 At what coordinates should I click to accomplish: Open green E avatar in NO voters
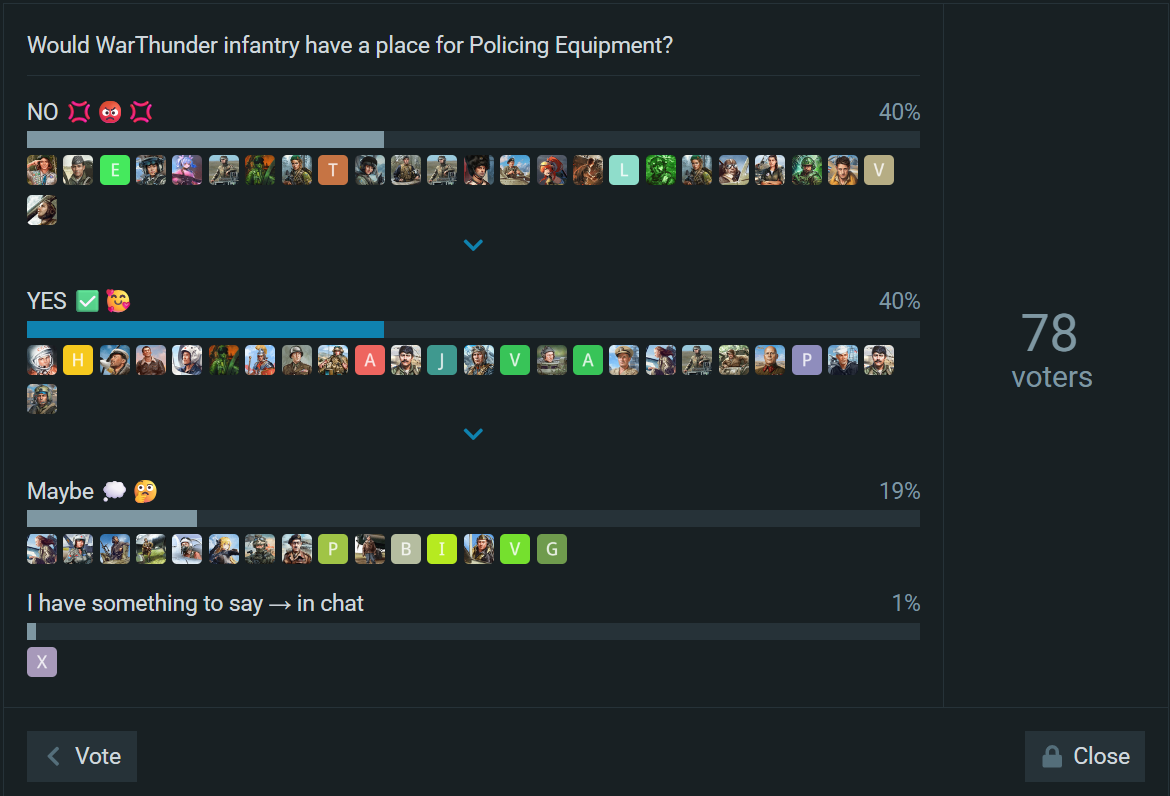114,170
